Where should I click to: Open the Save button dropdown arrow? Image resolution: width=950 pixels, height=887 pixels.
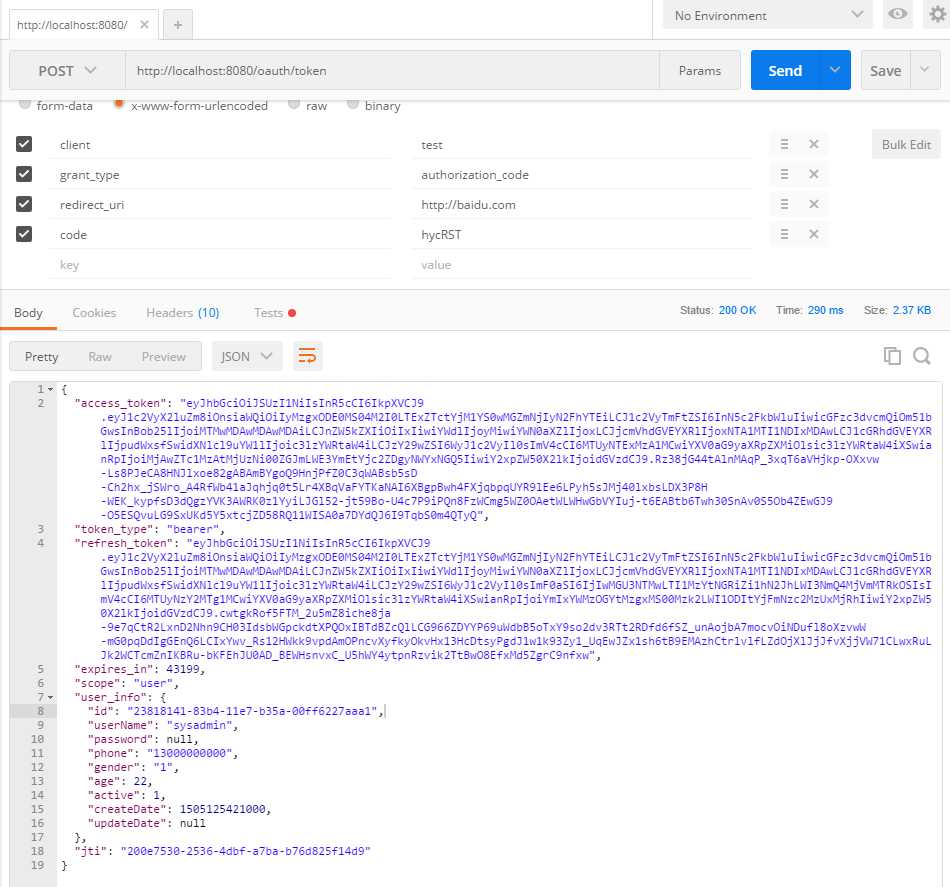925,70
